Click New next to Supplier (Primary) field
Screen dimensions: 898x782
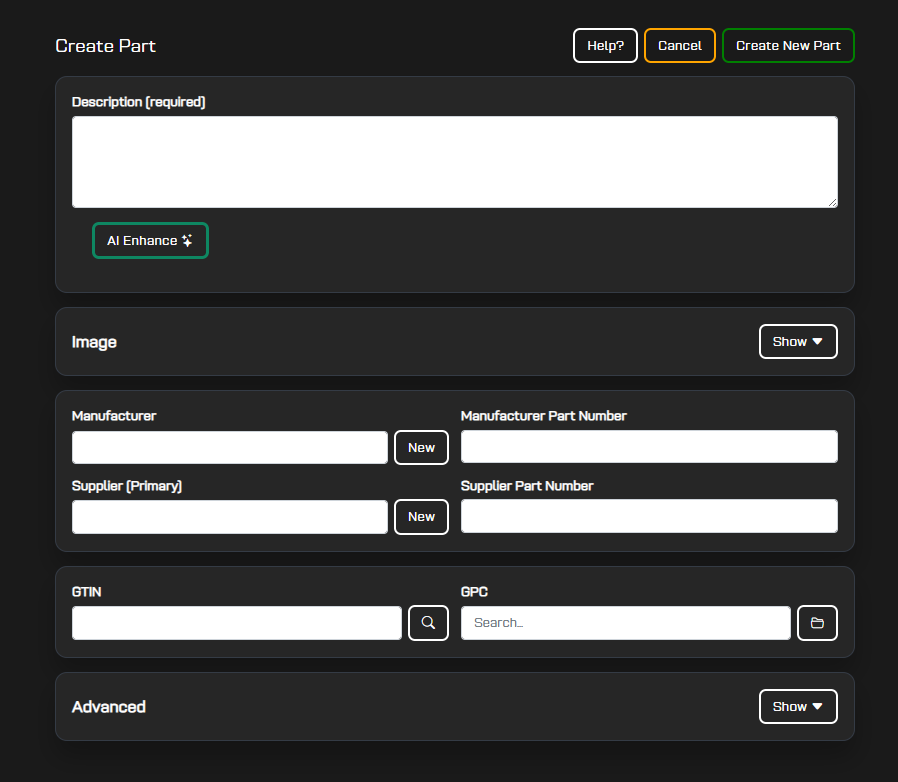tap(421, 517)
